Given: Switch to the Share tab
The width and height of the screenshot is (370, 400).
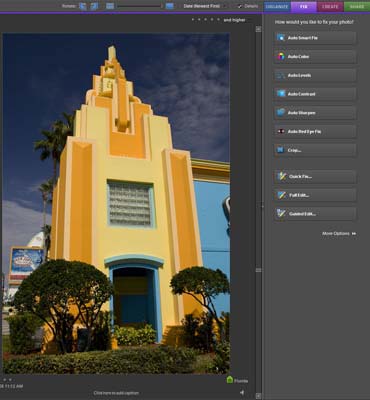Looking at the screenshot, I should [357, 6].
